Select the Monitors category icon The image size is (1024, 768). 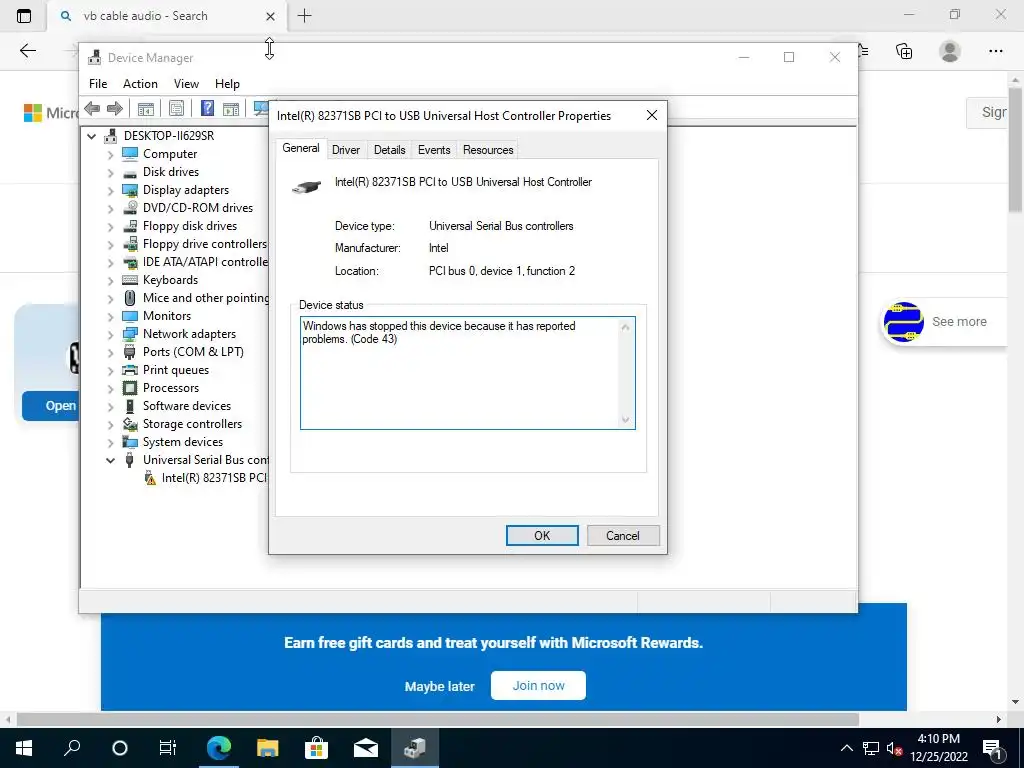[130, 316]
